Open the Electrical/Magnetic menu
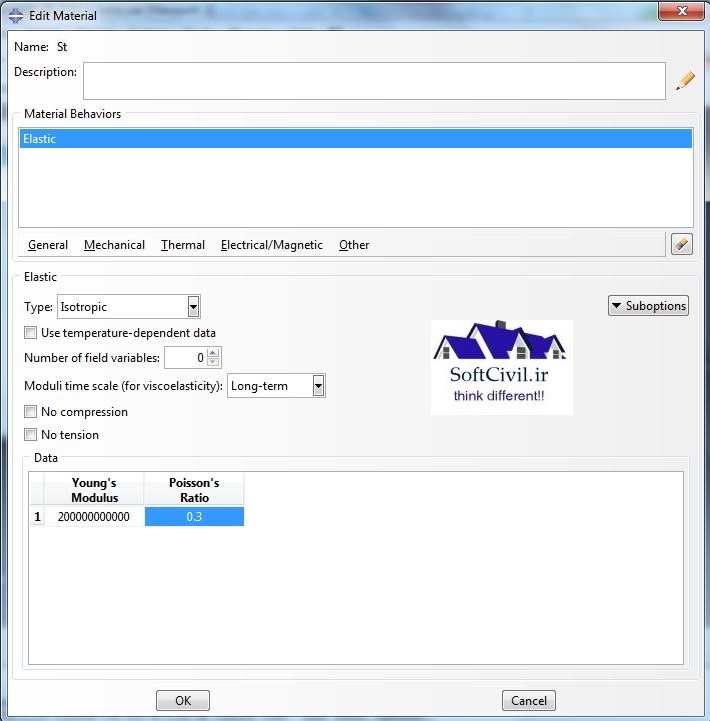This screenshot has height=721, width=710. coord(272,245)
